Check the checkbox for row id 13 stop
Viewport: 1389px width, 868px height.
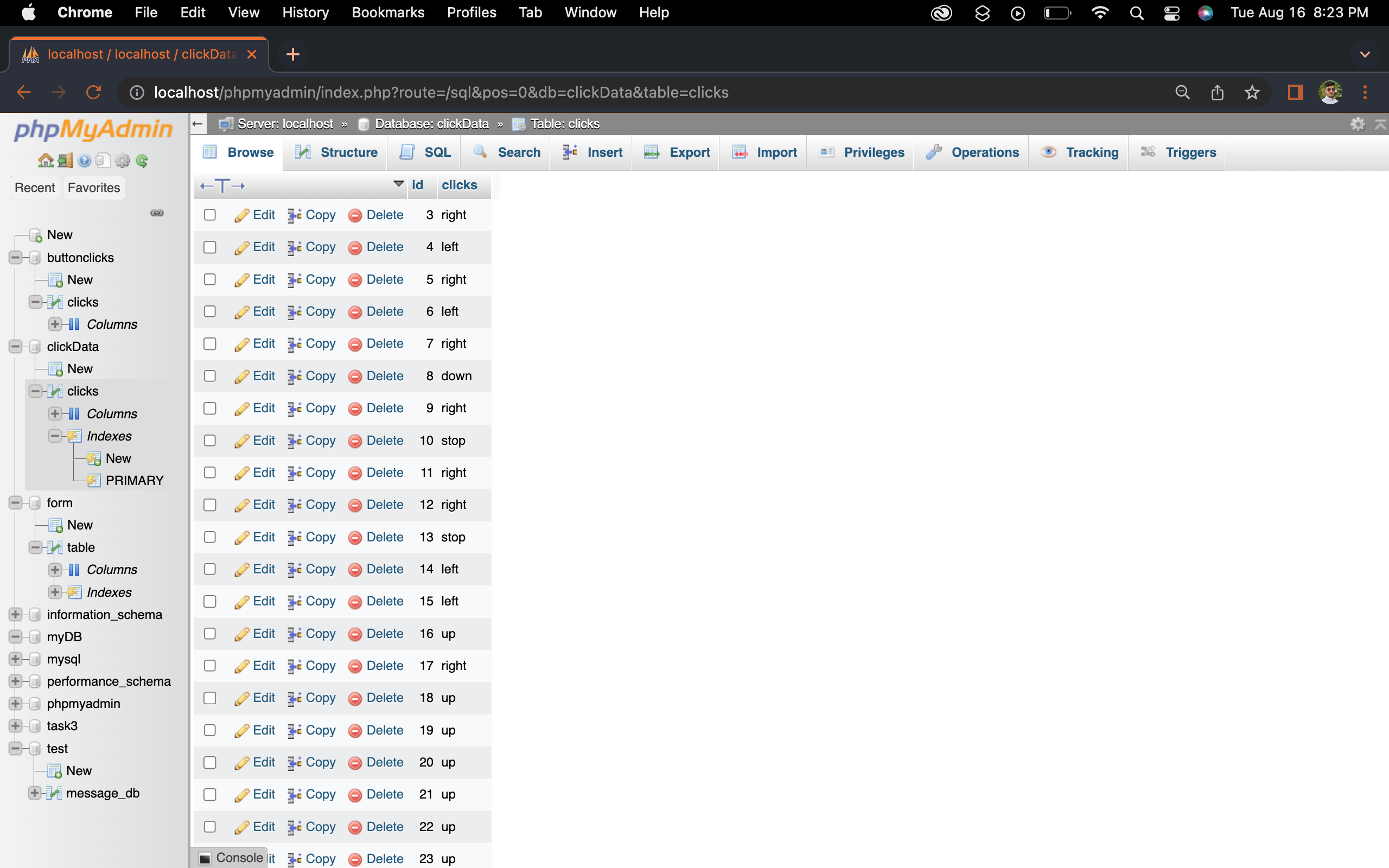click(210, 537)
